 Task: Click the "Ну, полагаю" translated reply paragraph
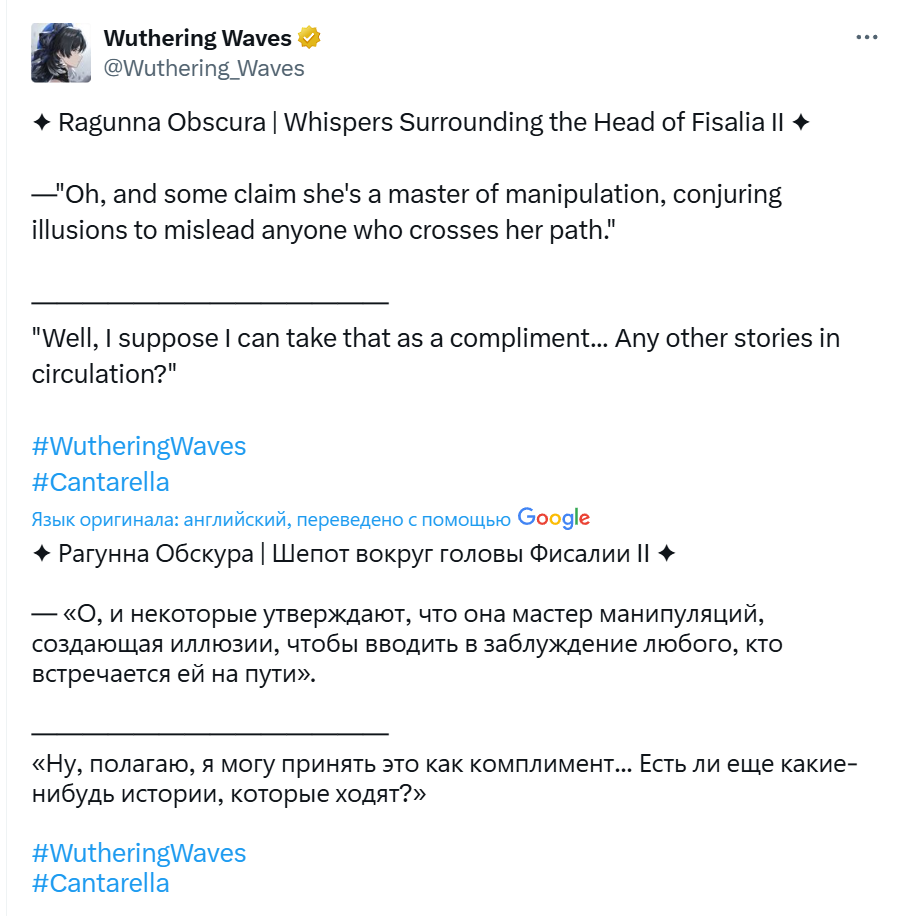coord(444,779)
